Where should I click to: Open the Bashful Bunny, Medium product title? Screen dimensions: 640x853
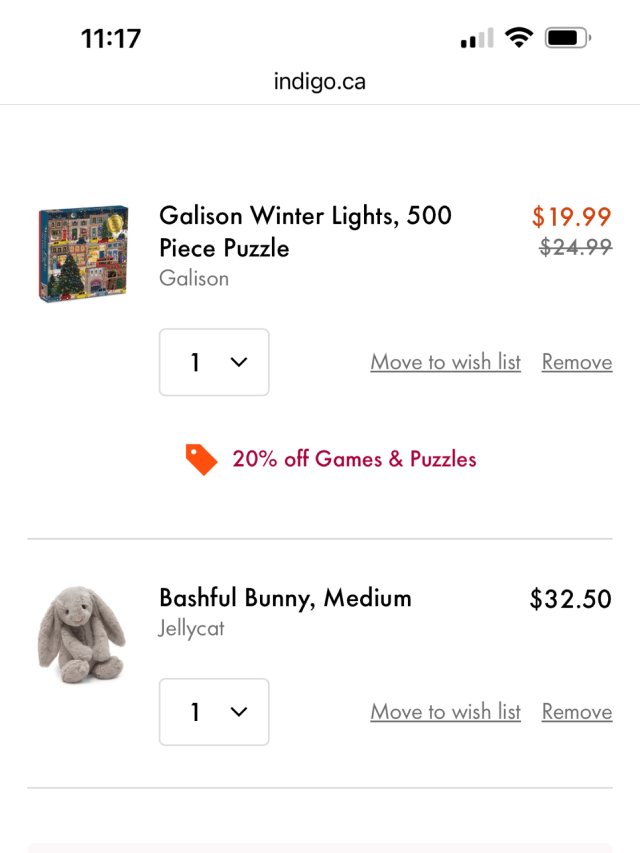pyautogui.click(x=285, y=598)
